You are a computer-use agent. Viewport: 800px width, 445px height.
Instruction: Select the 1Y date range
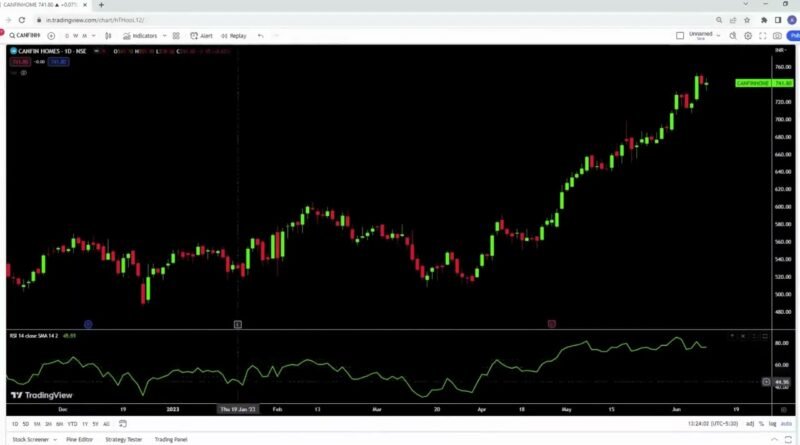(x=85, y=424)
